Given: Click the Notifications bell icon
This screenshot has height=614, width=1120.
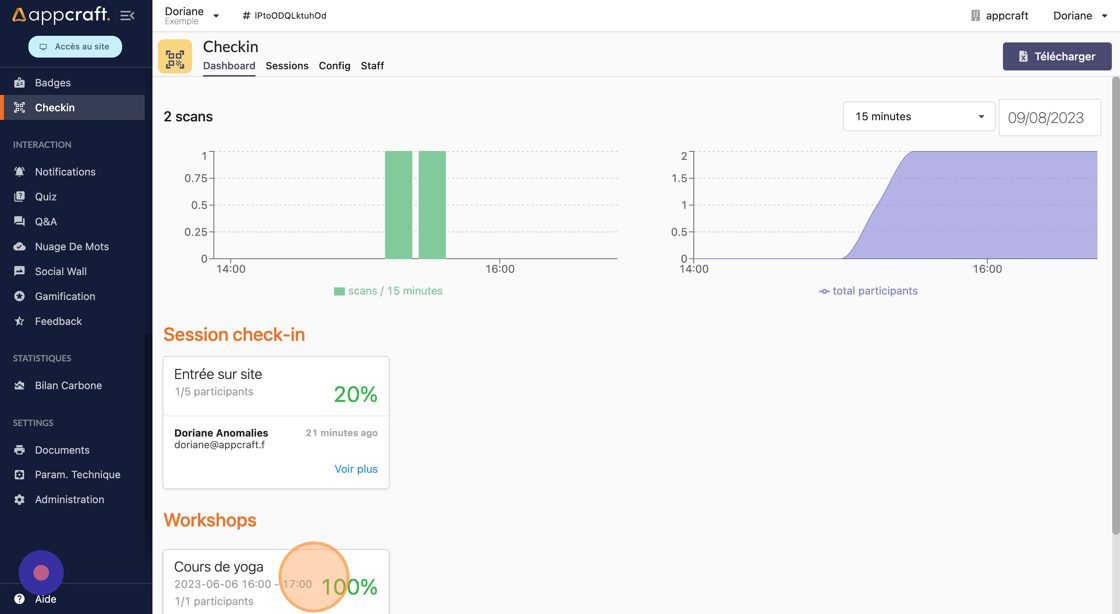Looking at the screenshot, I should click(x=19, y=172).
